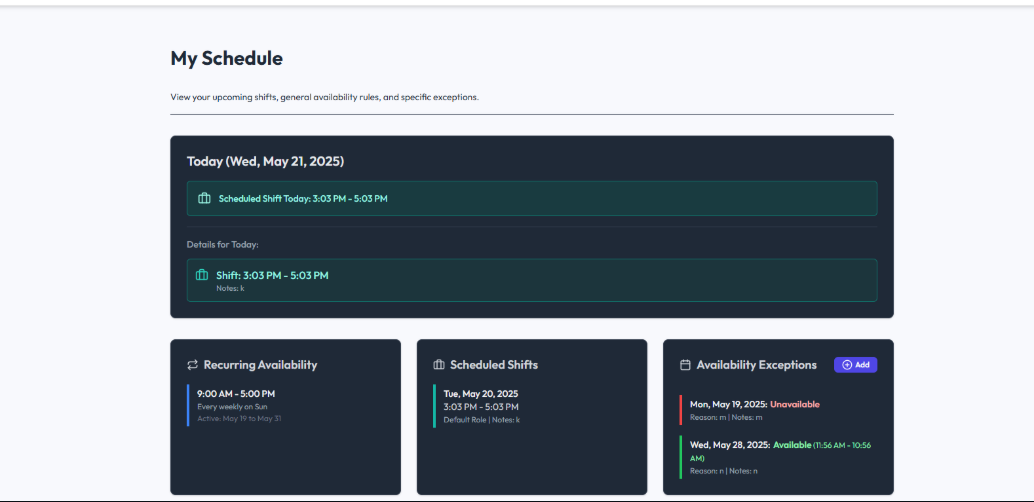Click briefcase icon beside Shift: 3:03 PM details
The width and height of the screenshot is (1034, 502).
(202, 275)
